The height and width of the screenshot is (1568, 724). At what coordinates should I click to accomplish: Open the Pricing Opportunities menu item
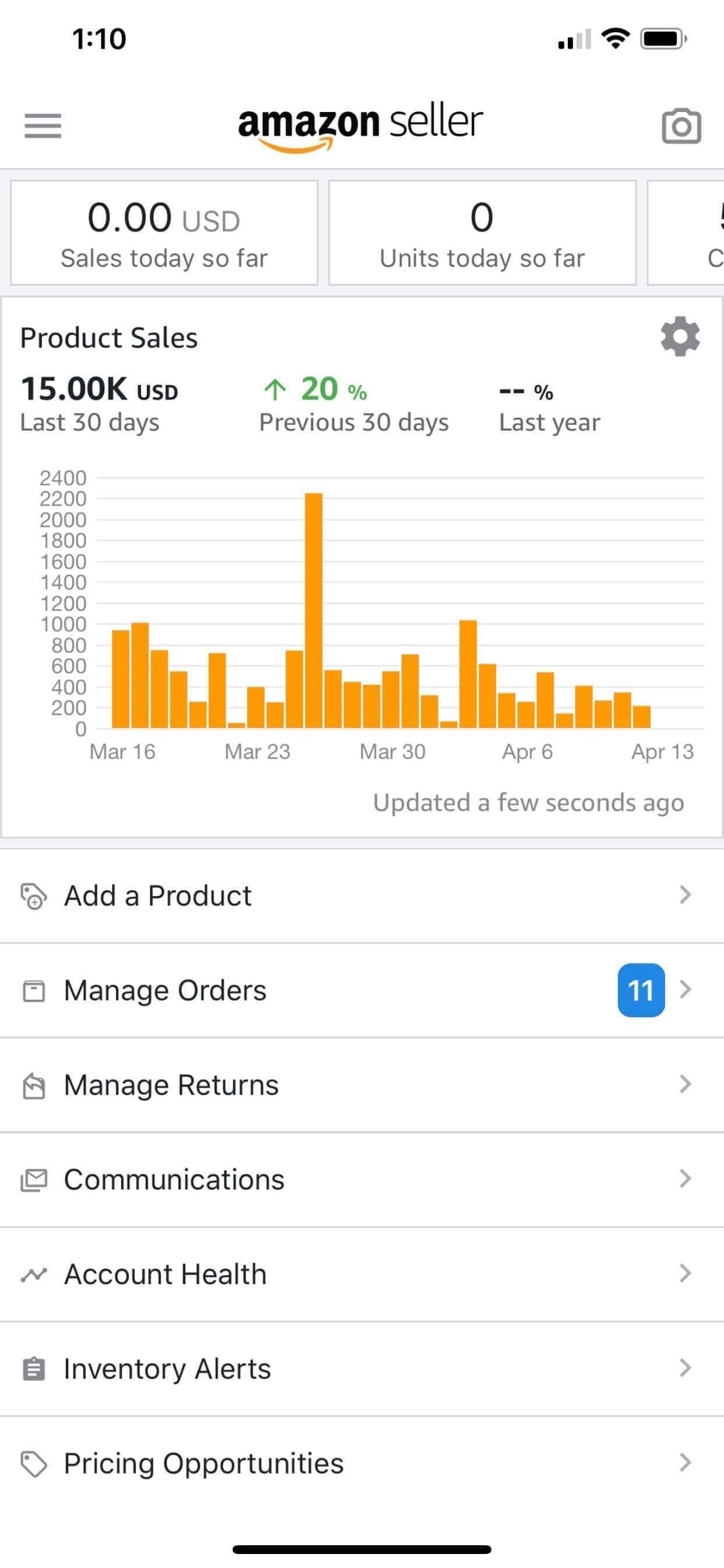tap(204, 1464)
